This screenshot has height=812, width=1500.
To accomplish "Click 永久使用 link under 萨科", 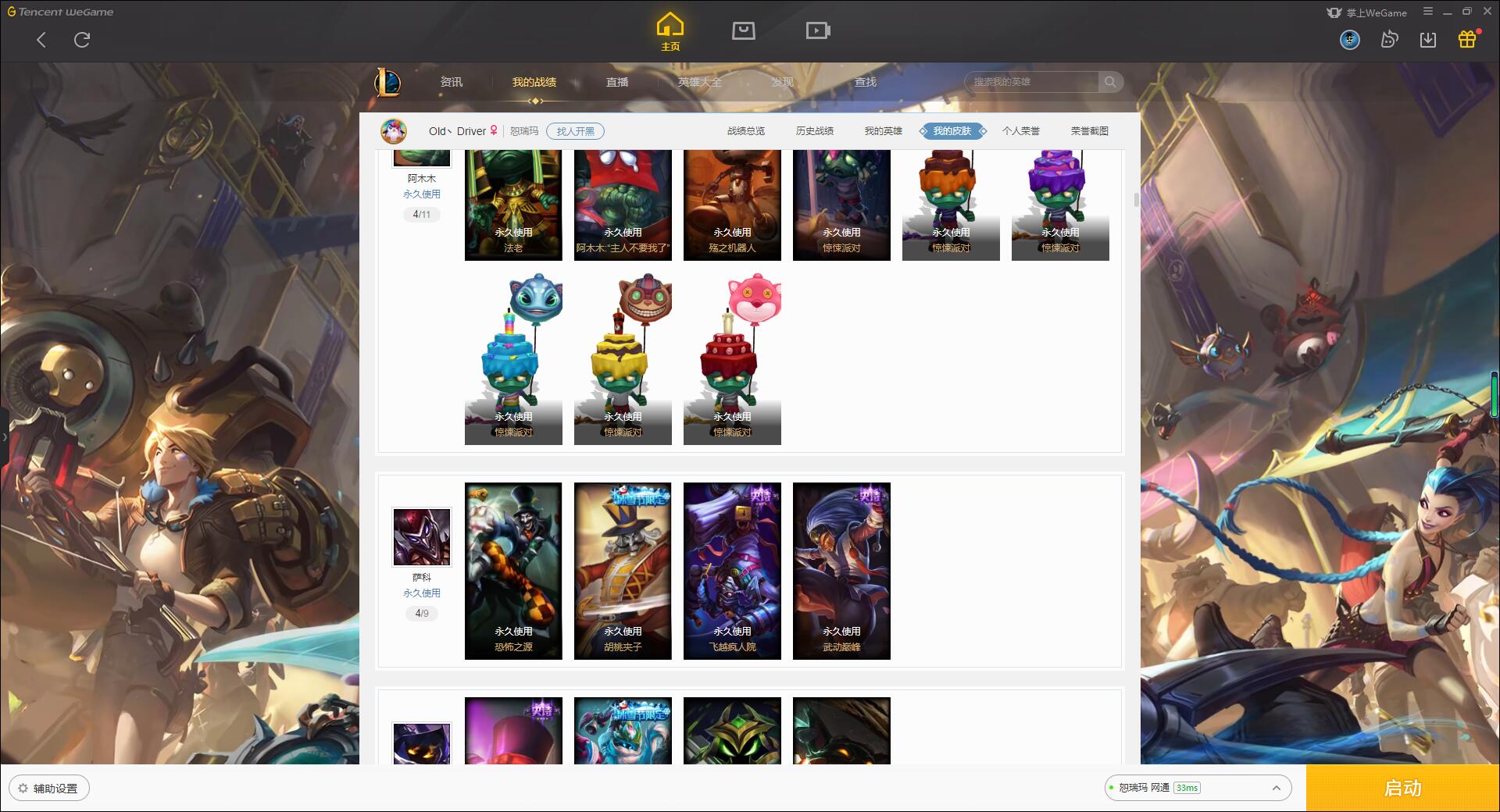I will point(422,593).
